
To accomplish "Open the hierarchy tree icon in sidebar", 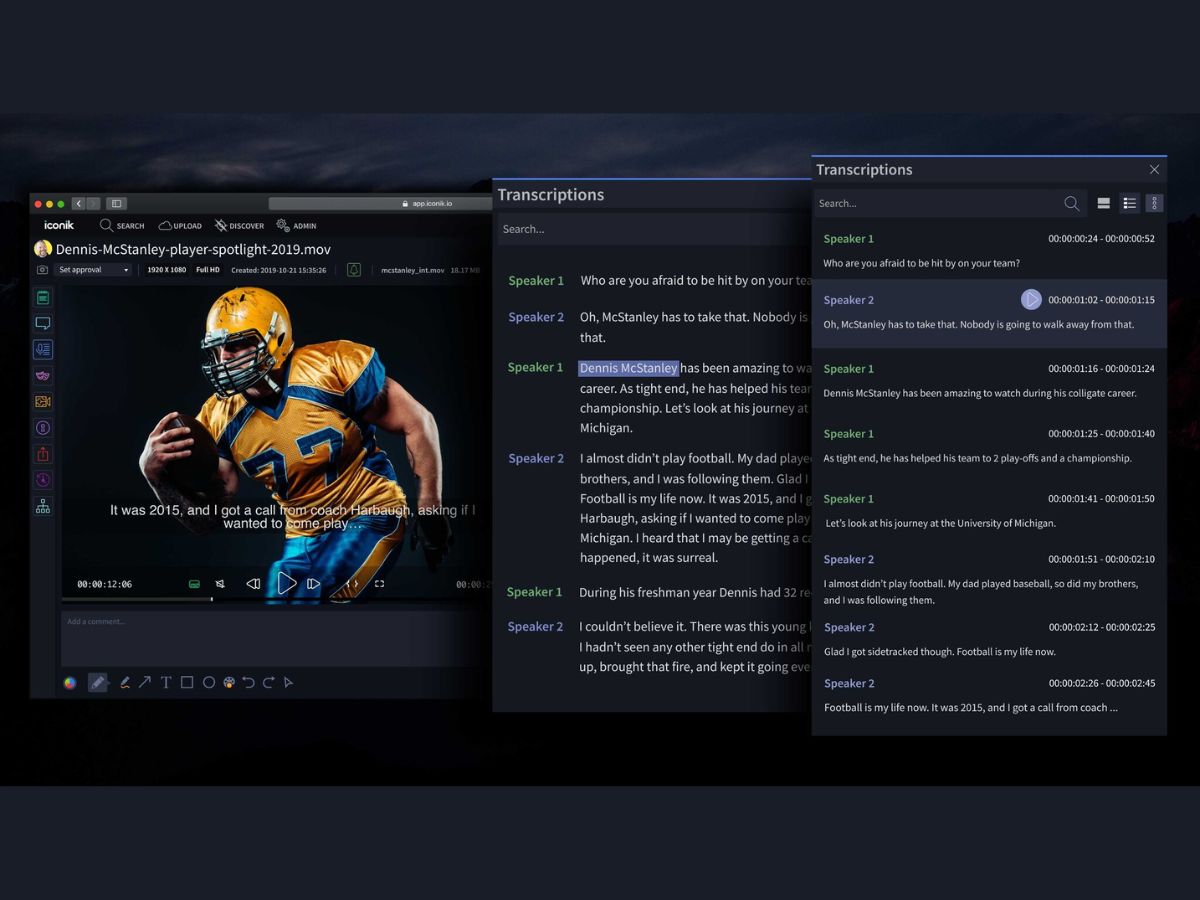I will [43, 507].
